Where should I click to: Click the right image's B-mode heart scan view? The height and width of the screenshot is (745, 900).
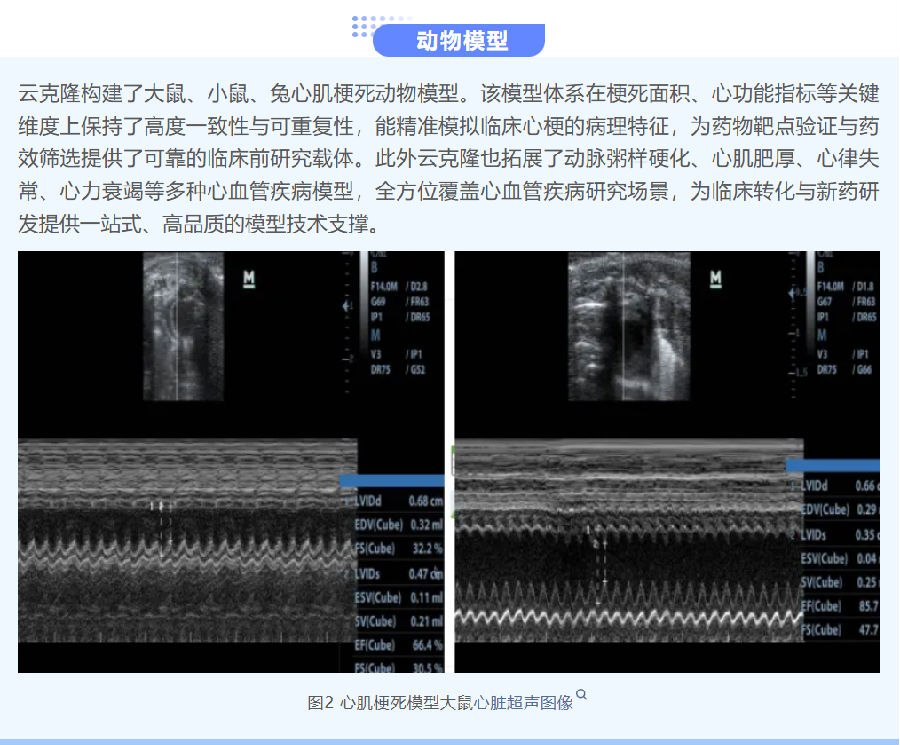pyautogui.click(x=629, y=327)
